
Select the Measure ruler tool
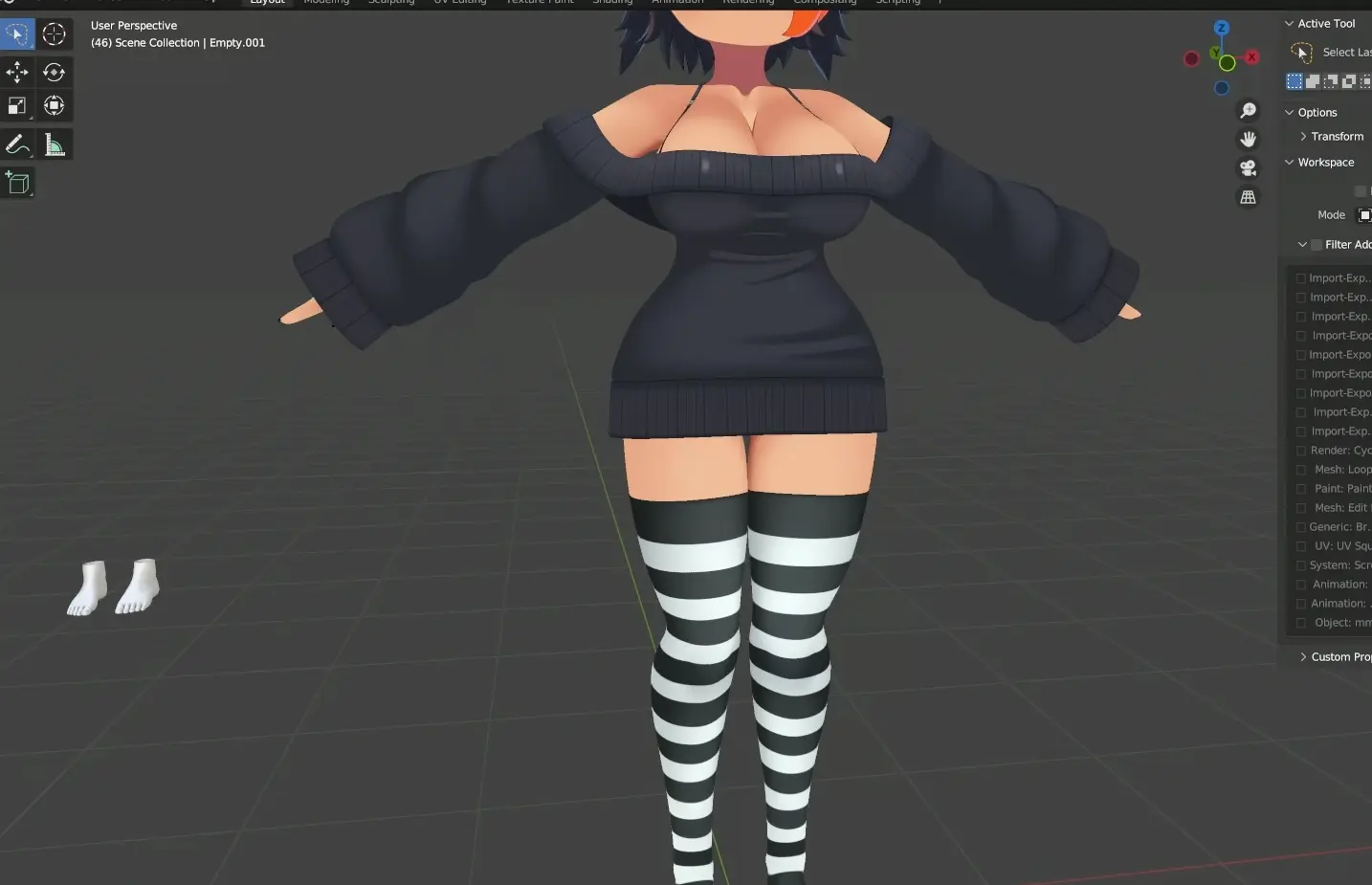tap(54, 144)
